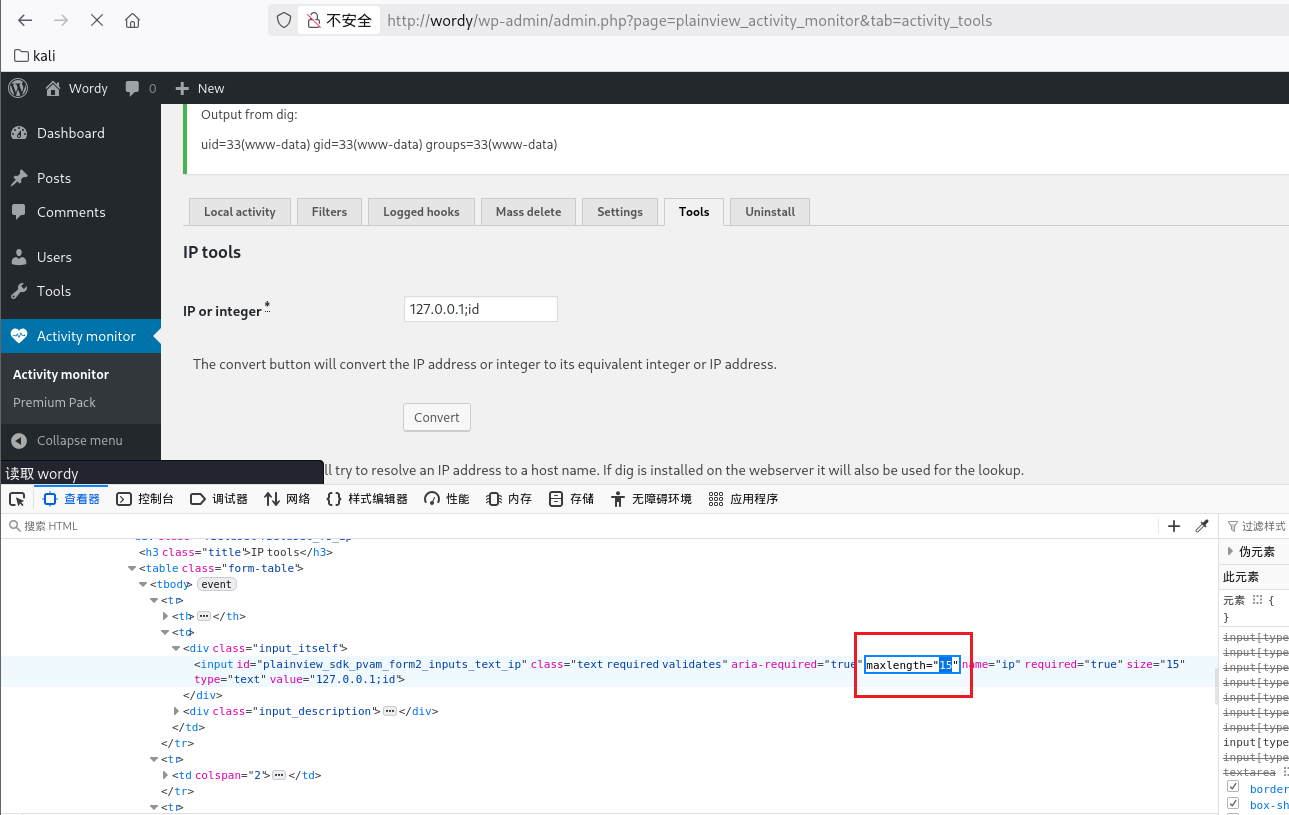Toggle the border CSS property checkbox

pos(1233,788)
